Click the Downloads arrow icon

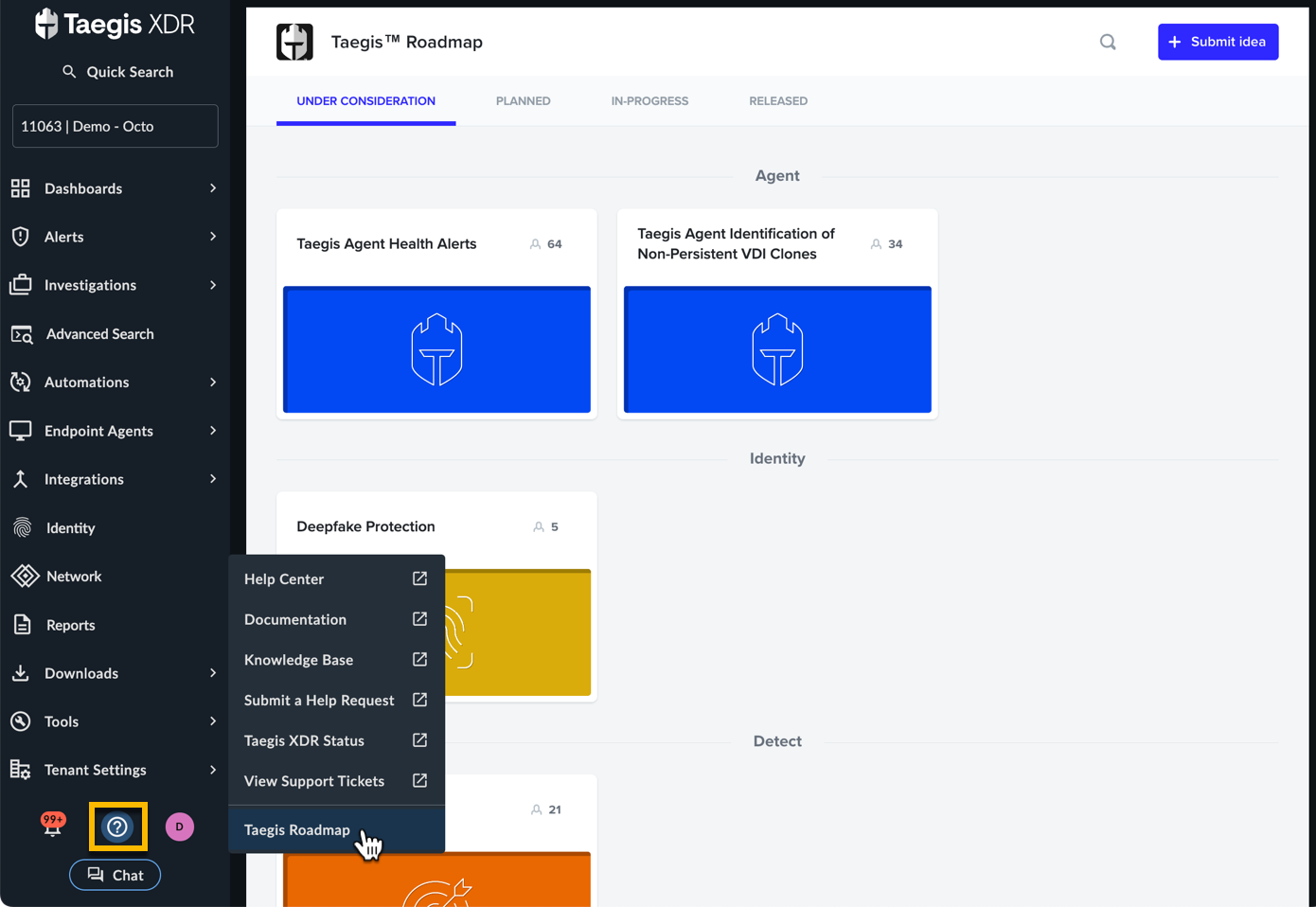[x=21, y=673]
